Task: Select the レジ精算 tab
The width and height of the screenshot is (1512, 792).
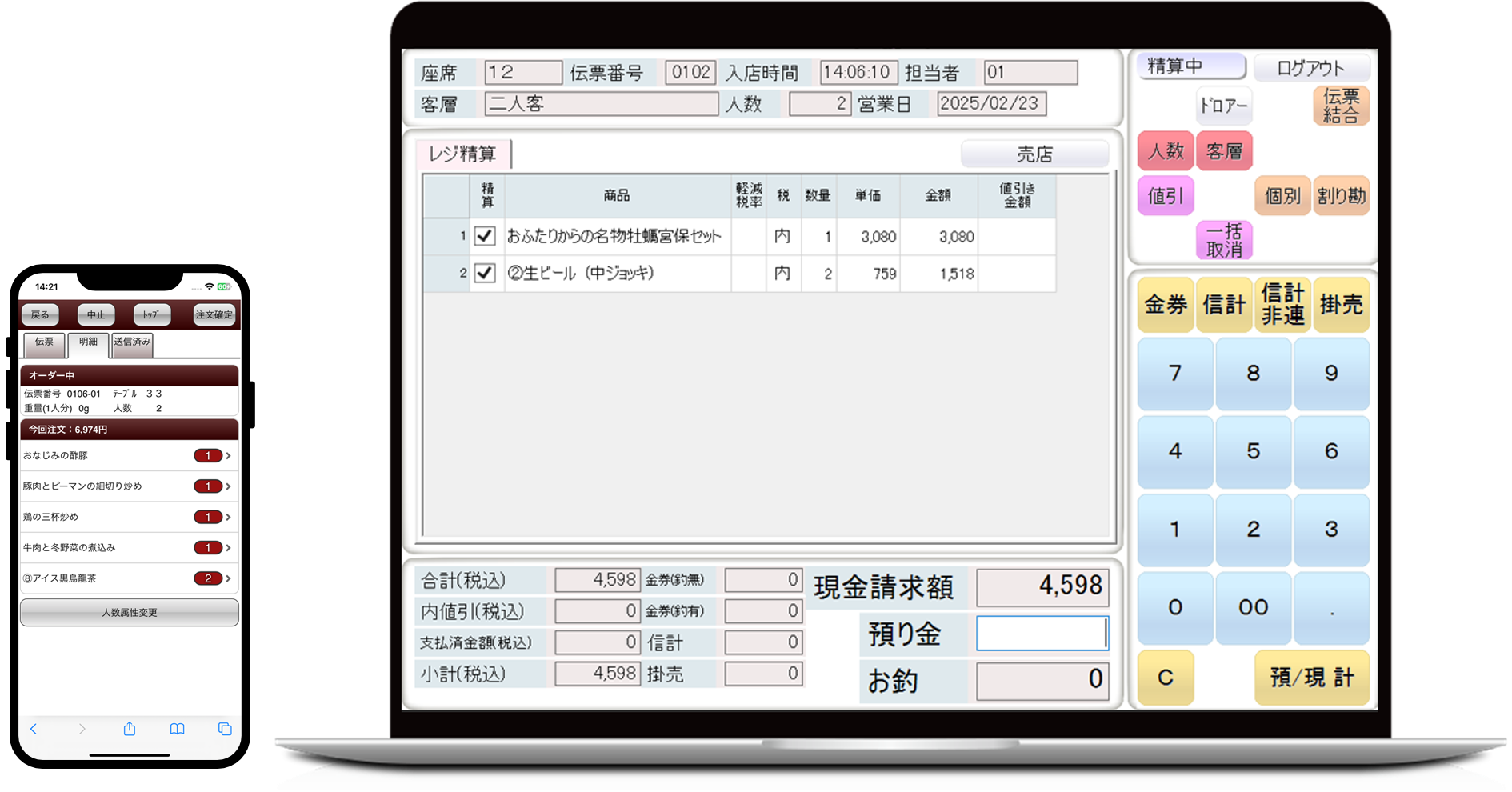Action: [462, 154]
